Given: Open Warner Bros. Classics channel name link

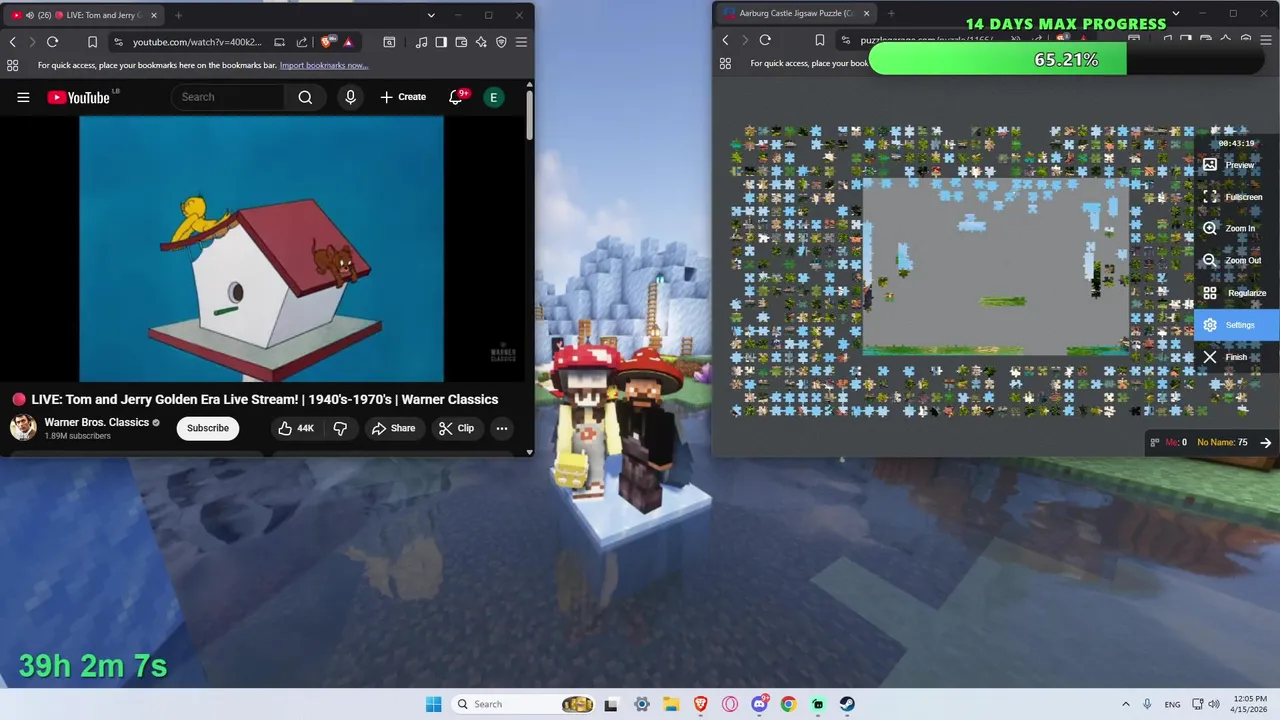Looking at the screenshot, I should coord(97,422).
